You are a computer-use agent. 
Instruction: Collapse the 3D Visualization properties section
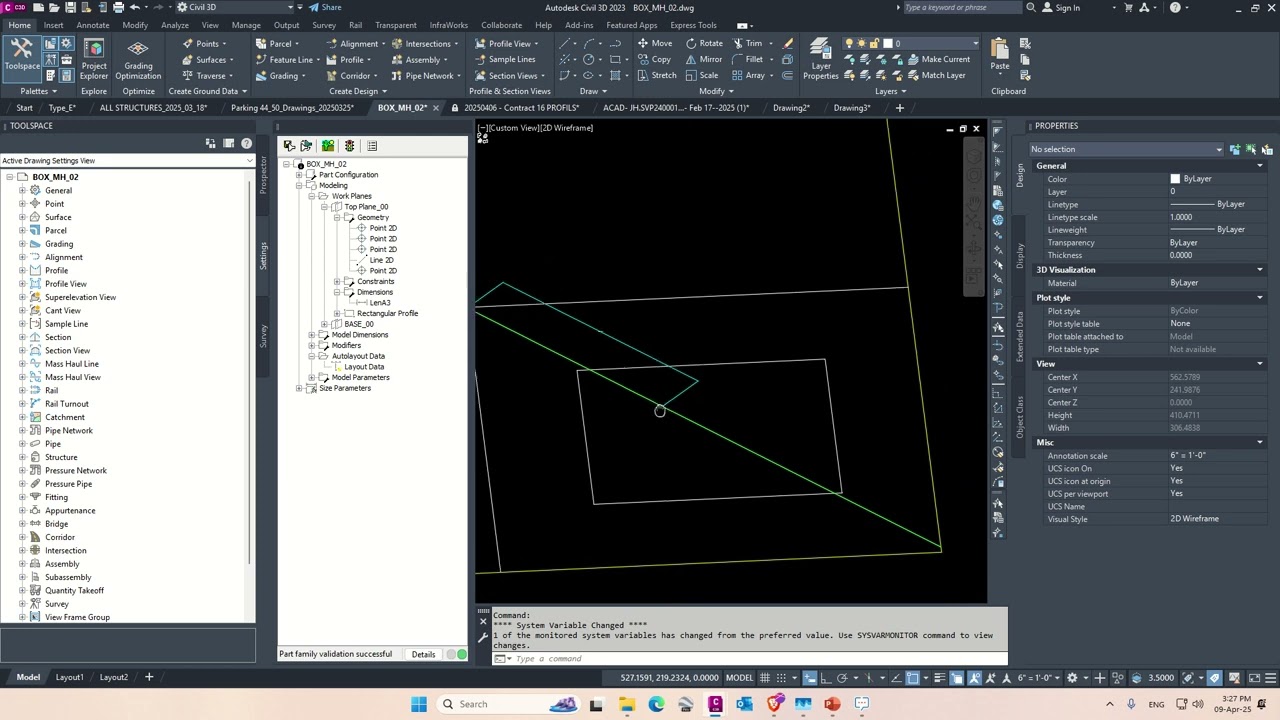(1260, 270)
